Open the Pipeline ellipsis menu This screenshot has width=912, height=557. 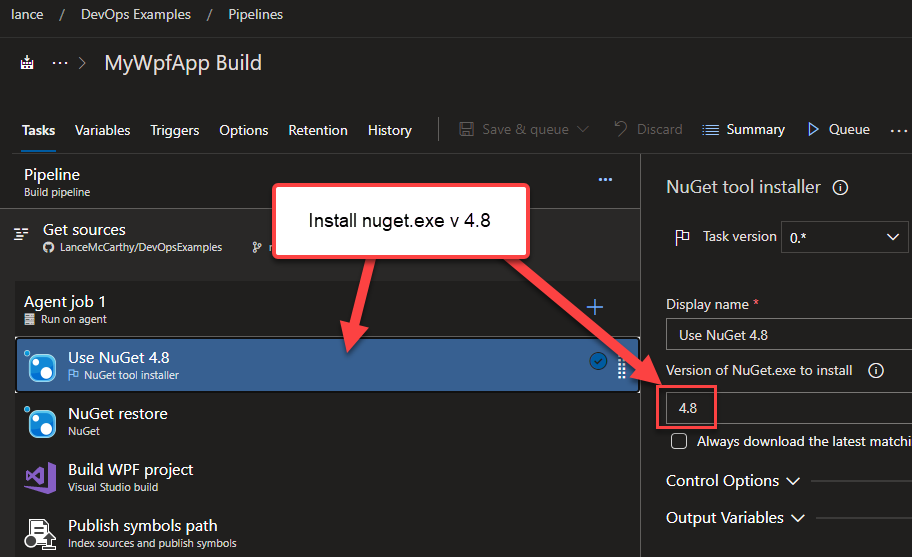coord(605,180)
